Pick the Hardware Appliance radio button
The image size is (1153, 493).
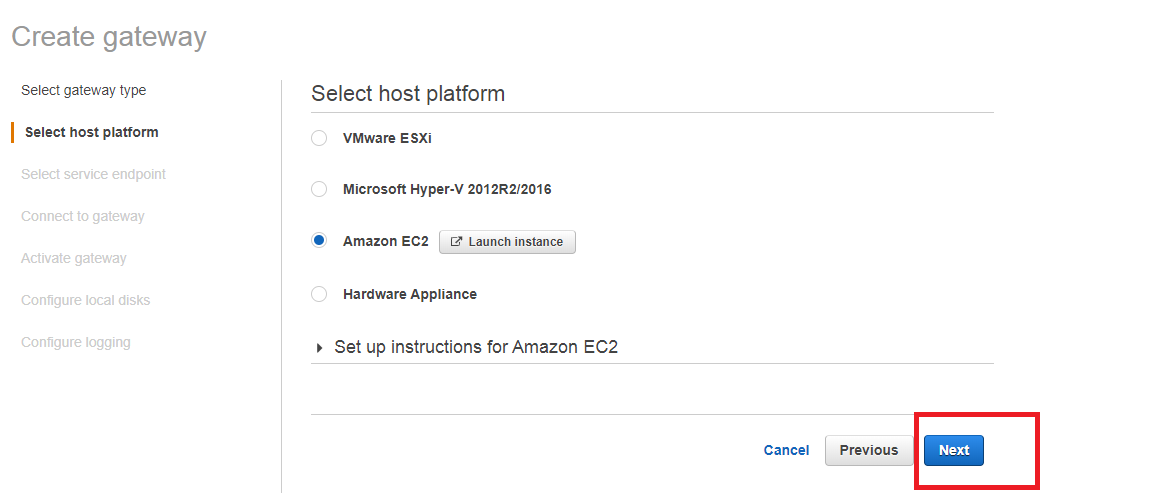[319, 294]
